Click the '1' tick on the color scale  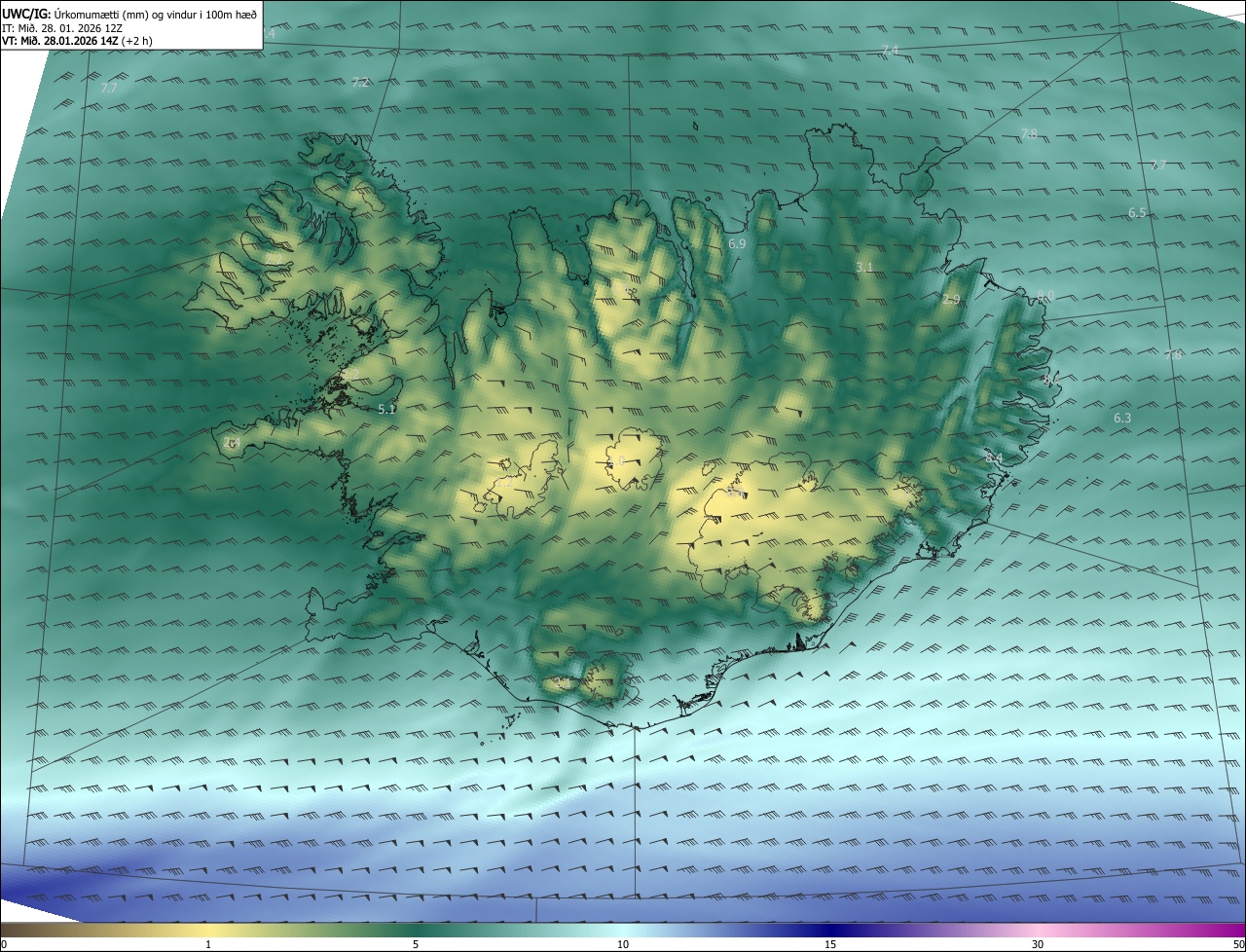tap(208, 944)
